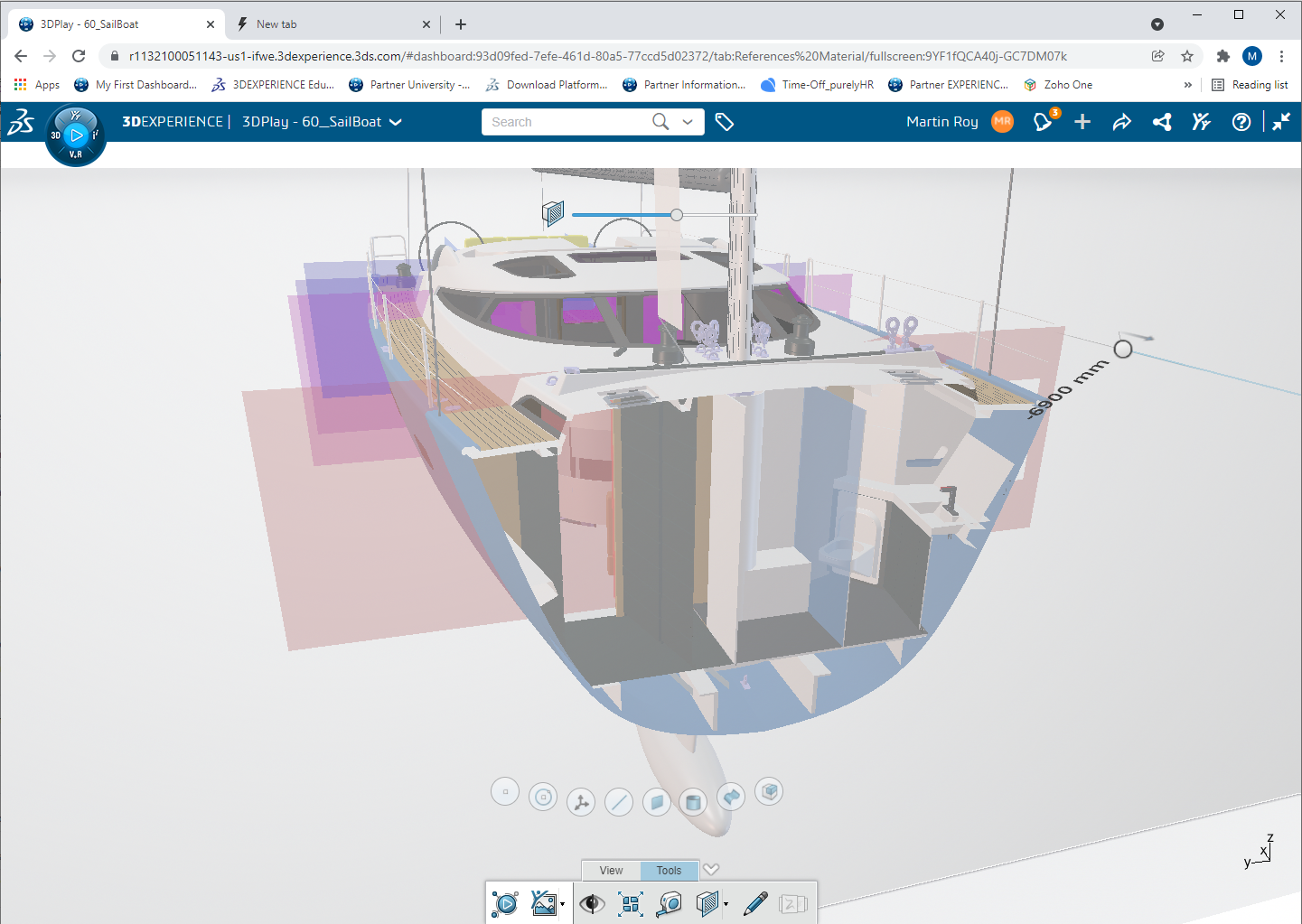Toggle the section plane icon beside slider

553,213
